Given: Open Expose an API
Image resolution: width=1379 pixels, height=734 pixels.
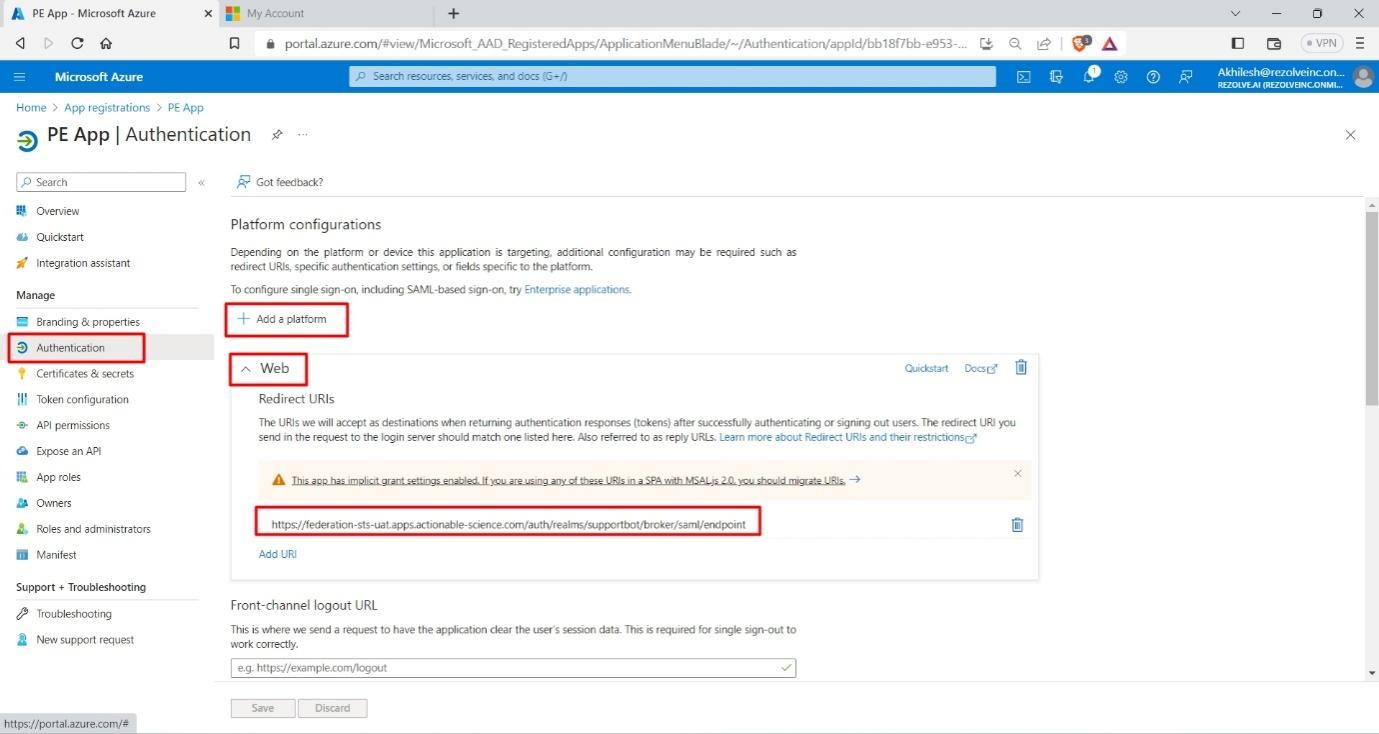Looking at the screenshot, I should tap(69, 452).
